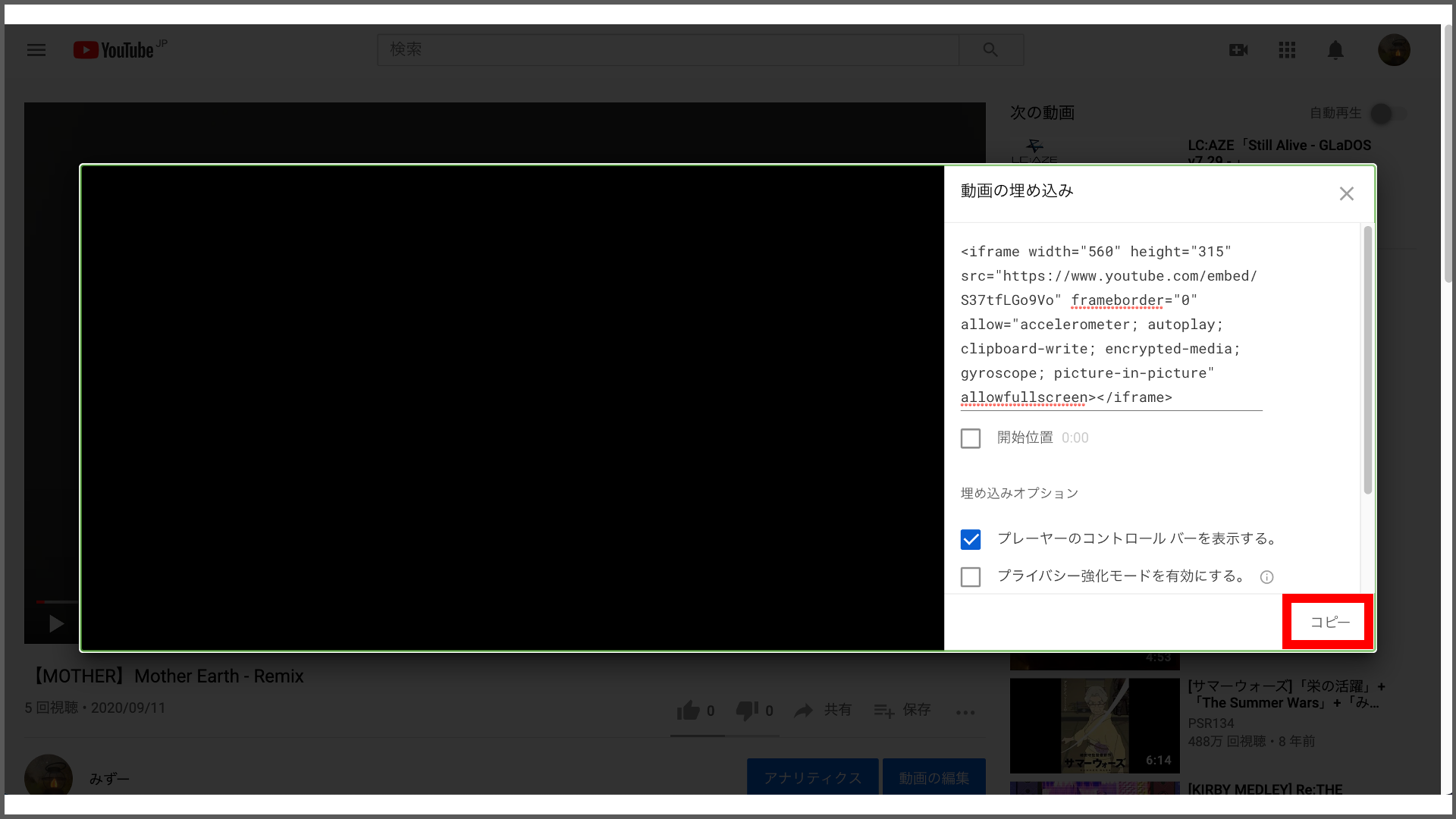Viewport: 1456px width, 819px height.
Task: Open the KIRBY MEDLEY video title
Action: (1265, 789)
